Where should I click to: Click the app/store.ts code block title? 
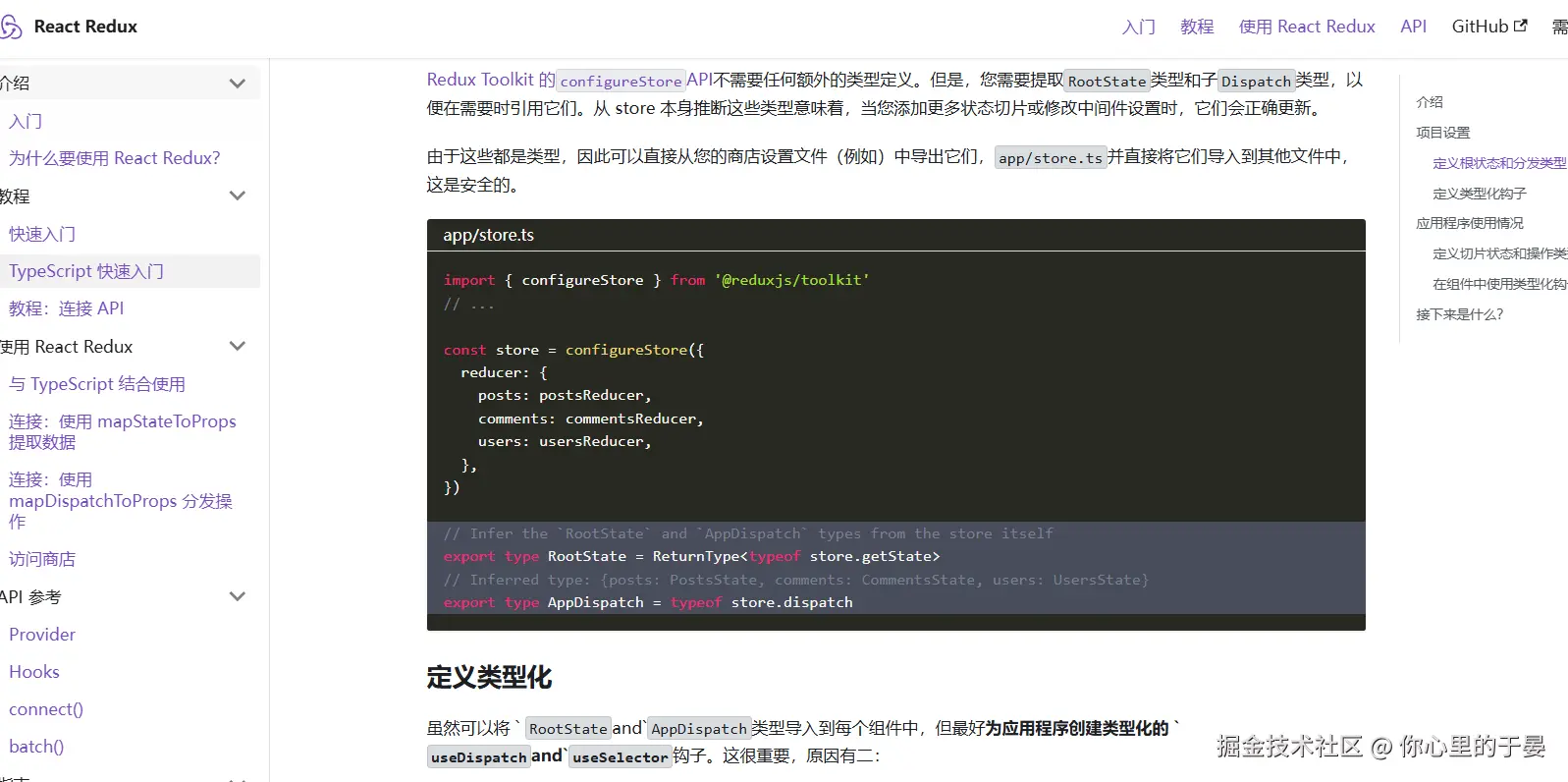pyautogui.click(x=489, y=235)
